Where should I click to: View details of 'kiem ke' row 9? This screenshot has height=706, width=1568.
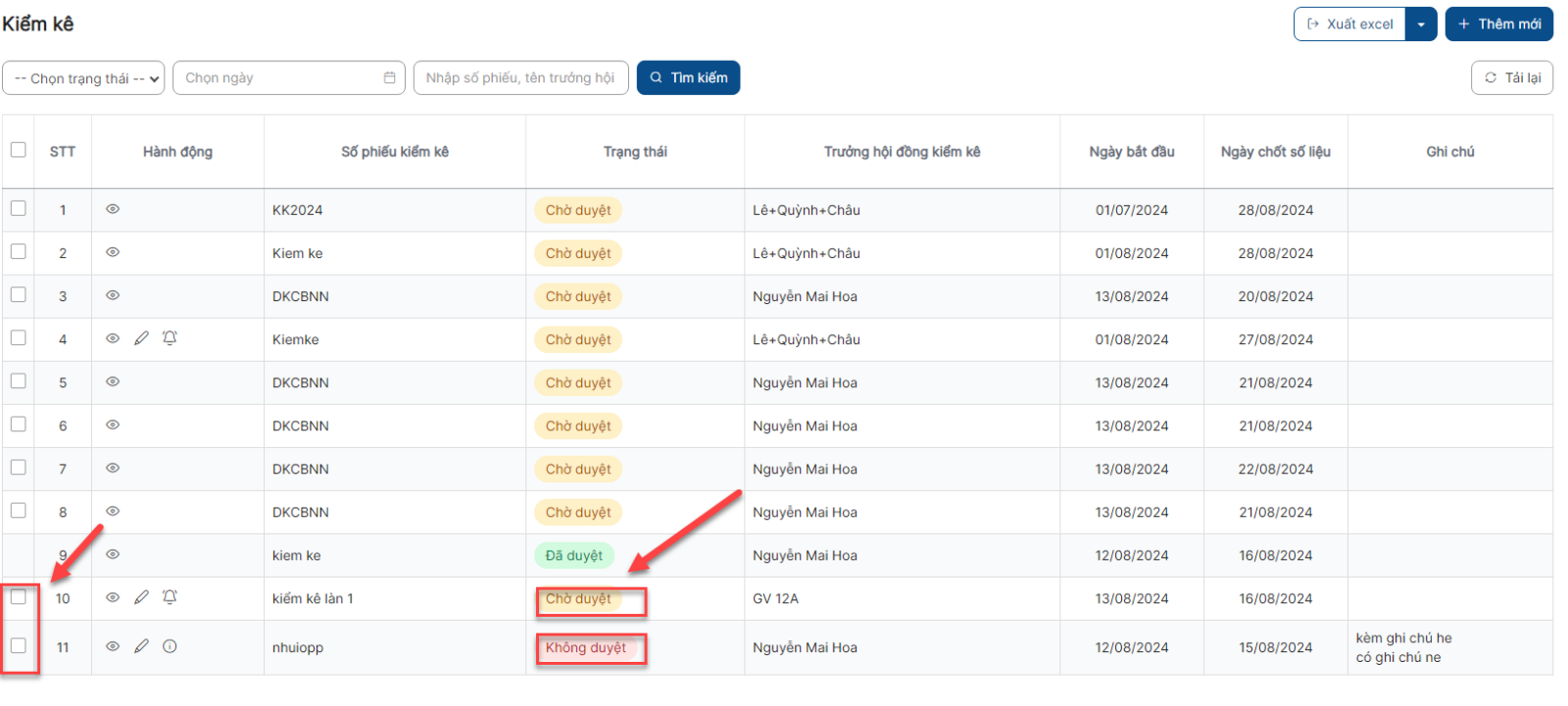[x=113, y=554]
